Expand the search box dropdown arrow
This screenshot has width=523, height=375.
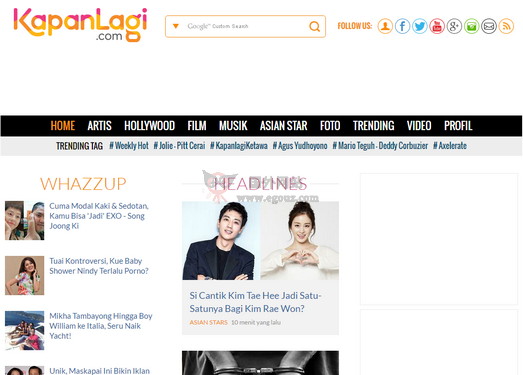click(175, 26)
